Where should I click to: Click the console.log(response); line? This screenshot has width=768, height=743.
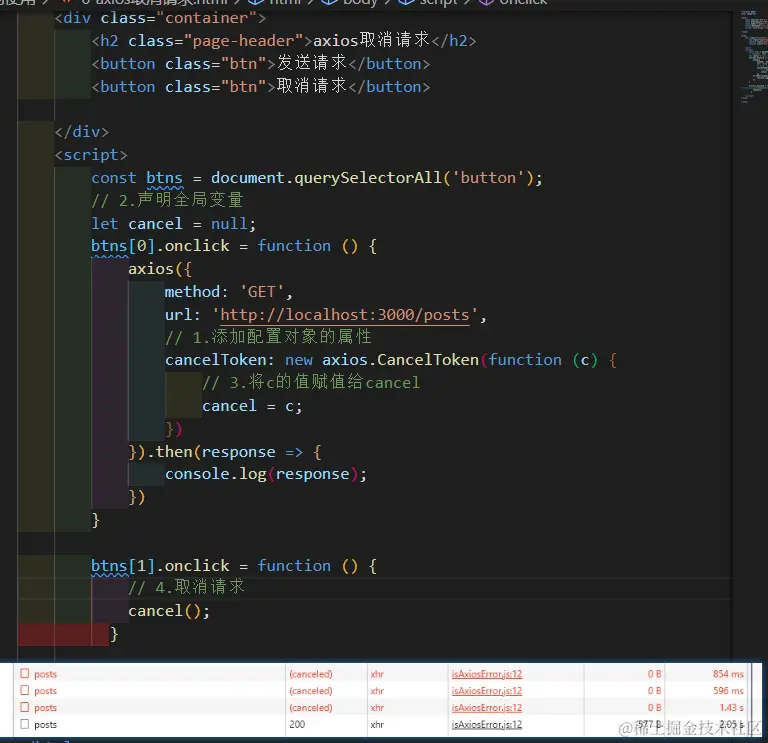265,474
